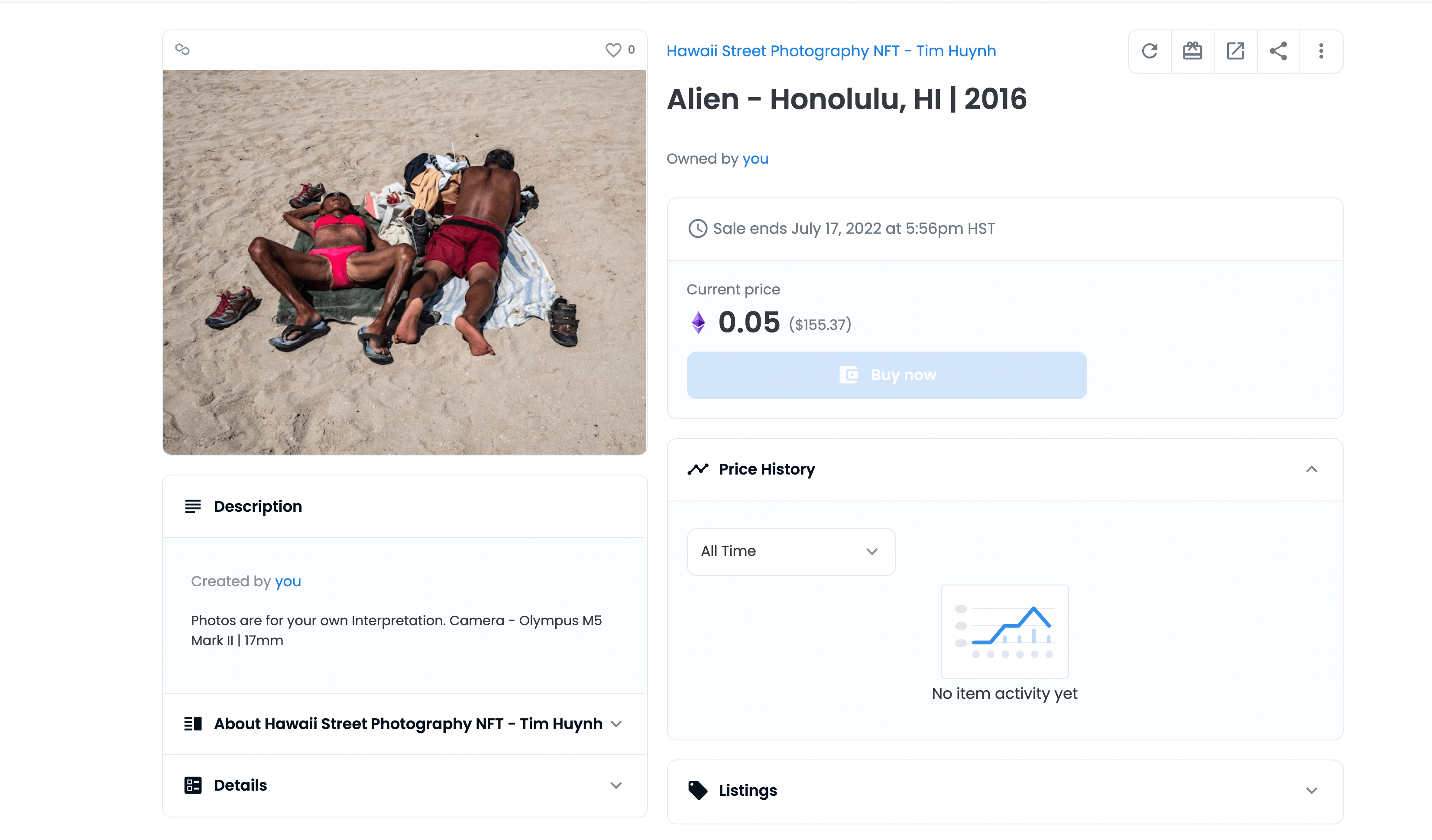Open the three-dot more options menu
1432x840 pixels.
click(1321, 51)
